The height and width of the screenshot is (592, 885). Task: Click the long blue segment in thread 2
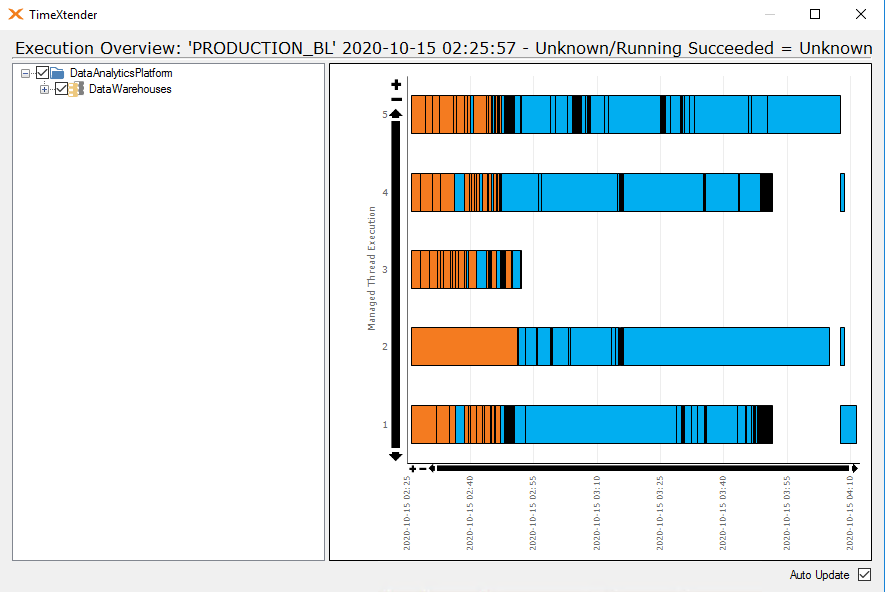click(x=726, y=347)
